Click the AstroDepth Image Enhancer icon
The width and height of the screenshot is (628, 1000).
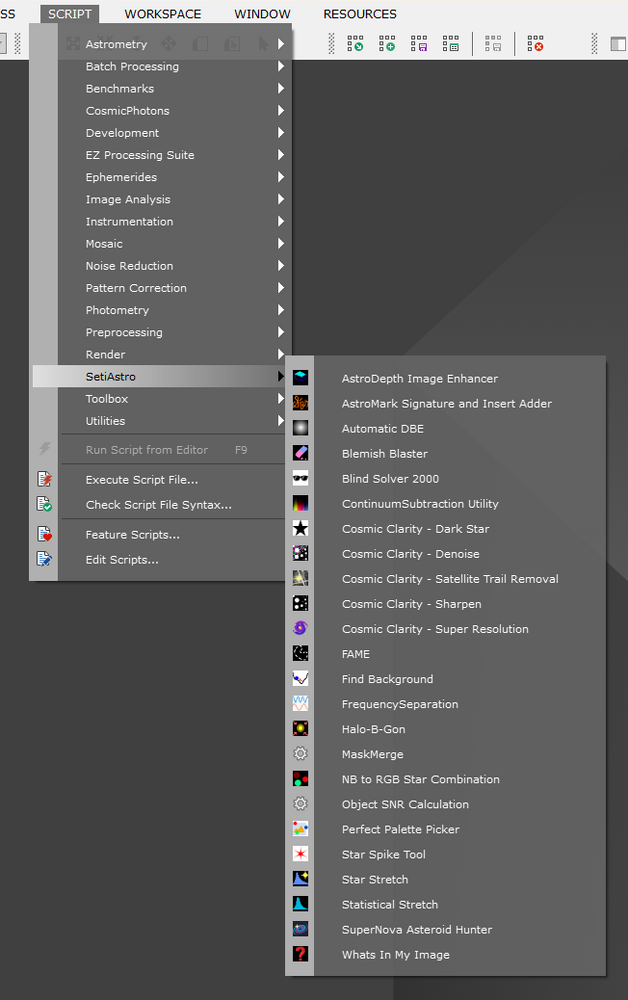coord(300,378)
